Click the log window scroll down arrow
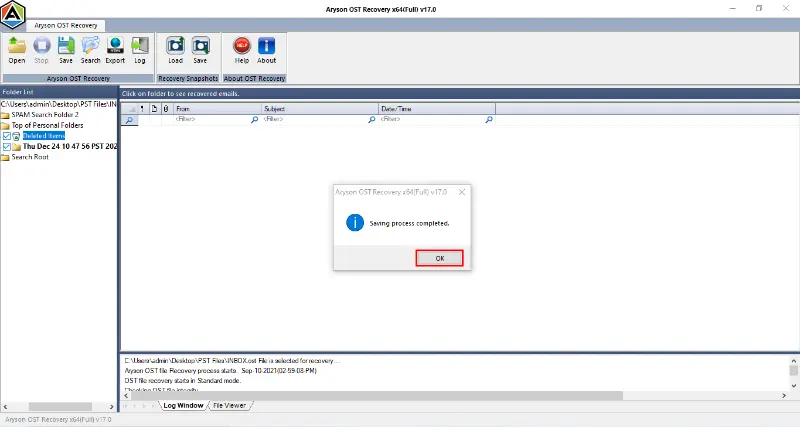This screenshot has width=800, height=427. click(793, 386)
